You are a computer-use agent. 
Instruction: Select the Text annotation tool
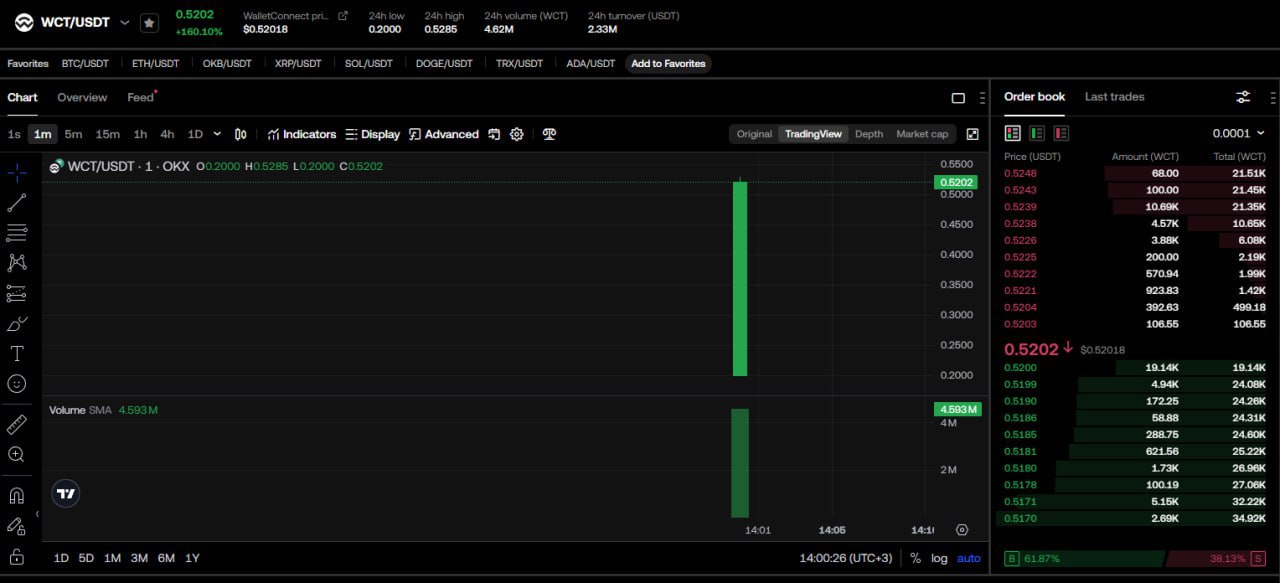pyautogui.click(x=17, y=353)
